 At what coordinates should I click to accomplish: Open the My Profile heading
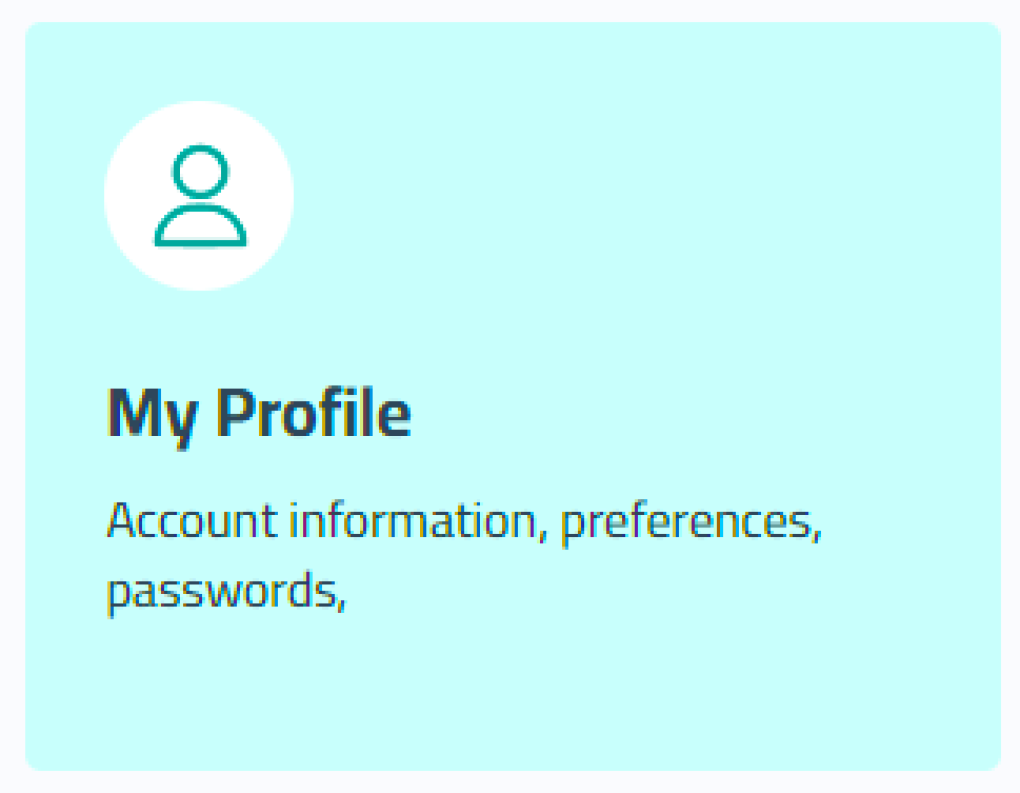[x=258, y=413]
